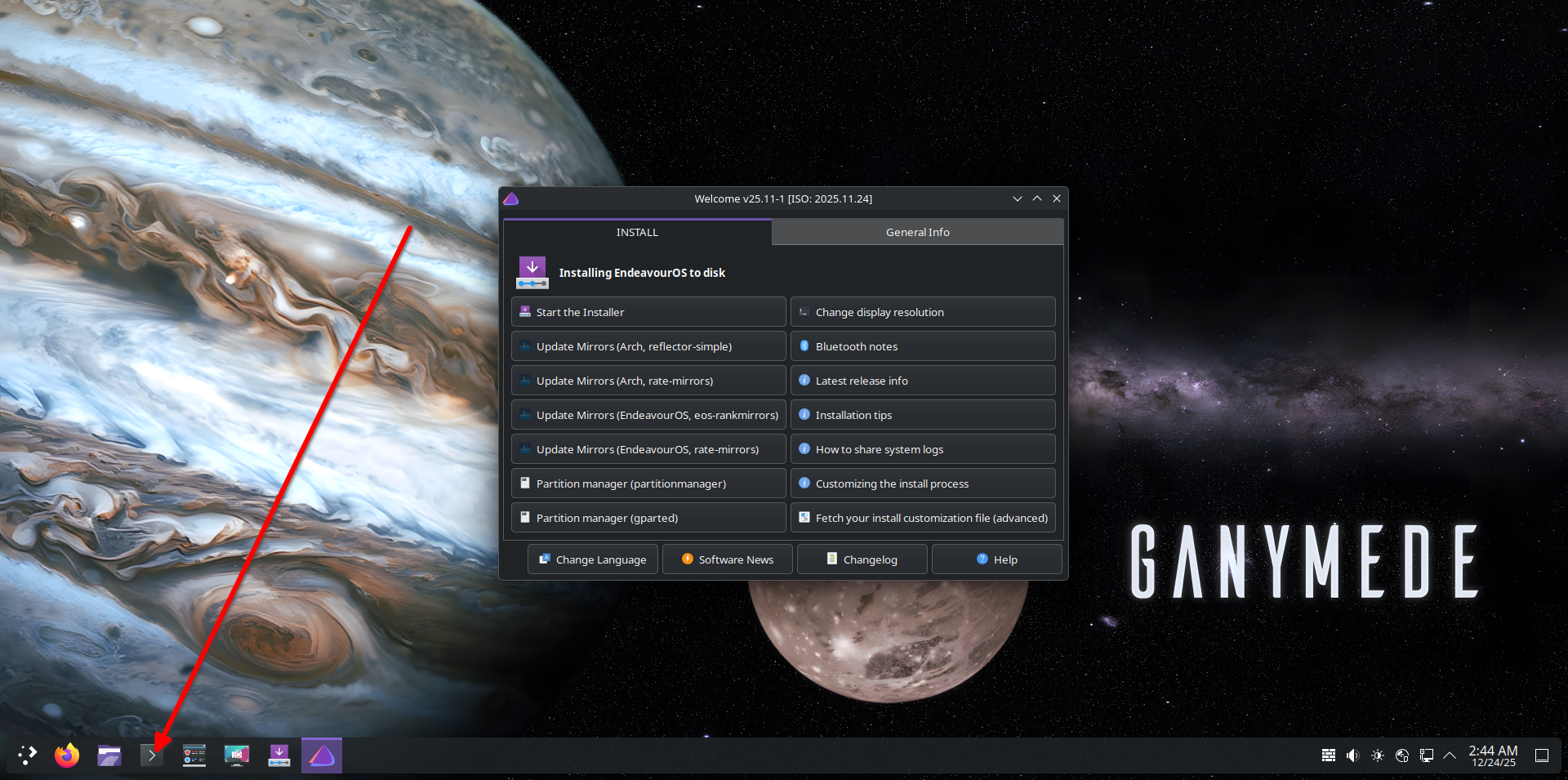
Task: Open Customizing the install process
Action: point(922,483)
